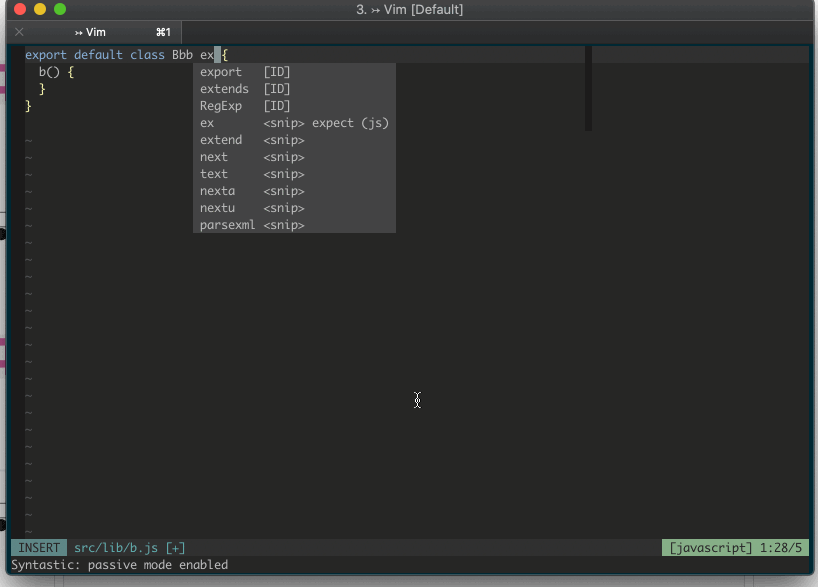Select the "export" completion entry
Image resolution: width=818 pixels, height=587 pixels.
click(x=221, y=71)
